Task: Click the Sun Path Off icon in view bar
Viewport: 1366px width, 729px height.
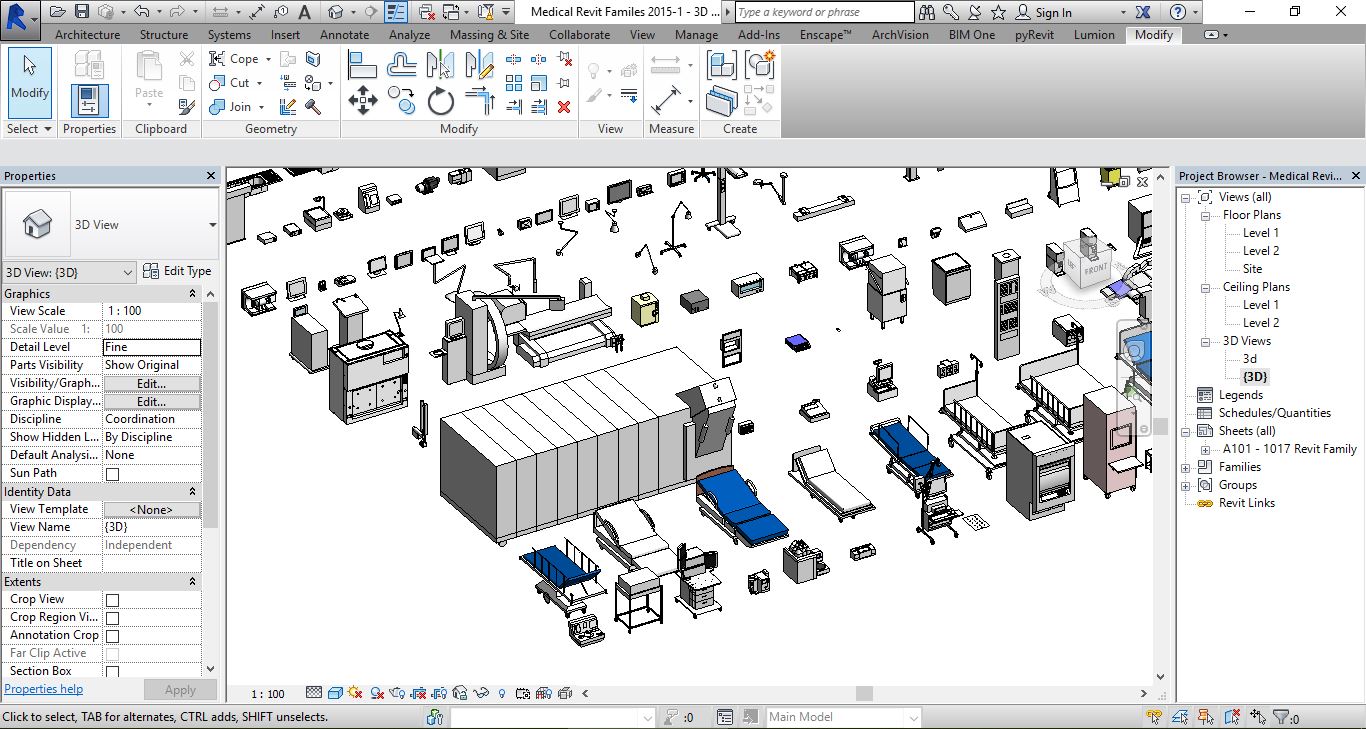Action: pos(356,693)
